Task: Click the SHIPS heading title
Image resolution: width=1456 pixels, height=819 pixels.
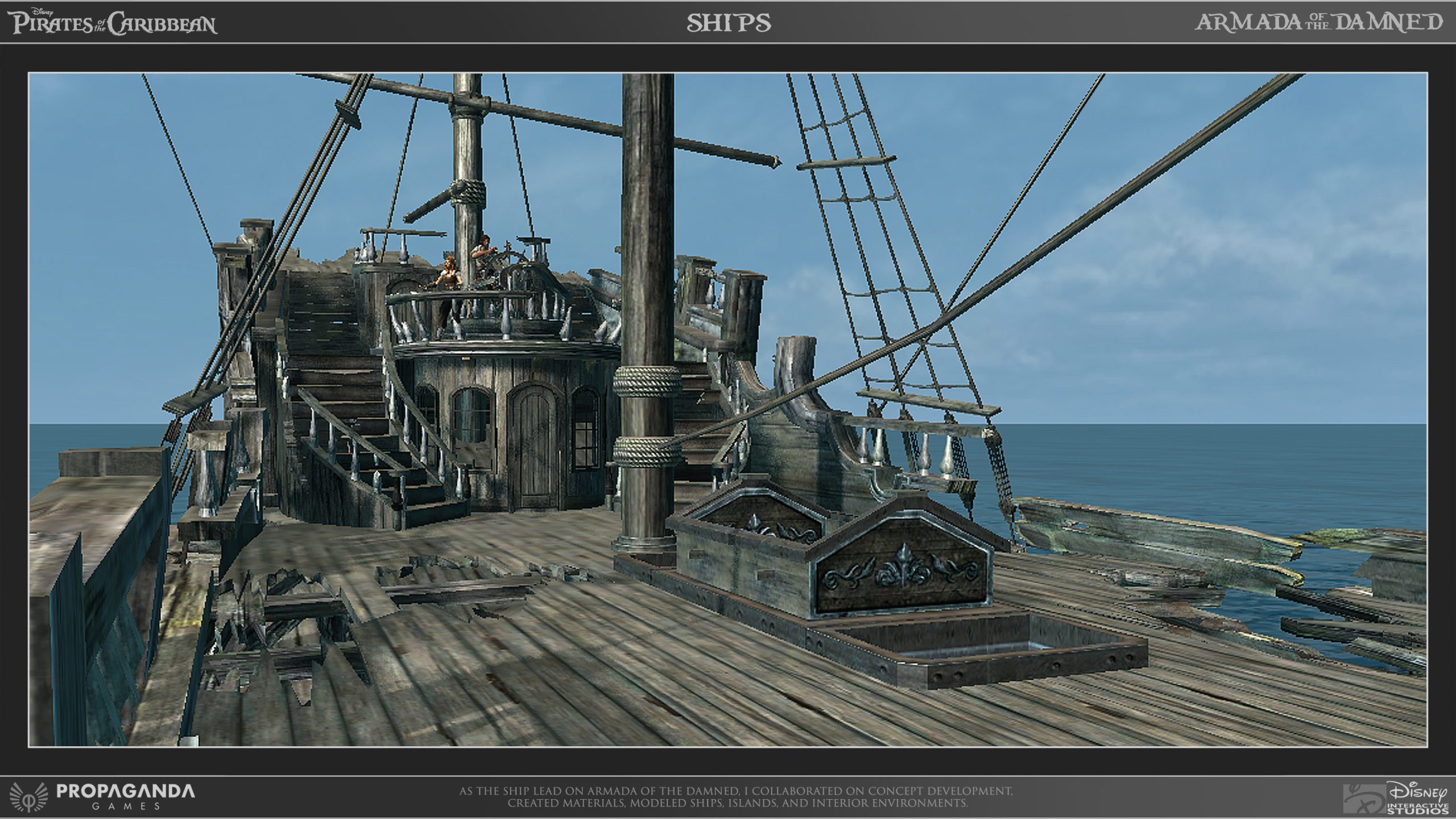Action: 729,23
